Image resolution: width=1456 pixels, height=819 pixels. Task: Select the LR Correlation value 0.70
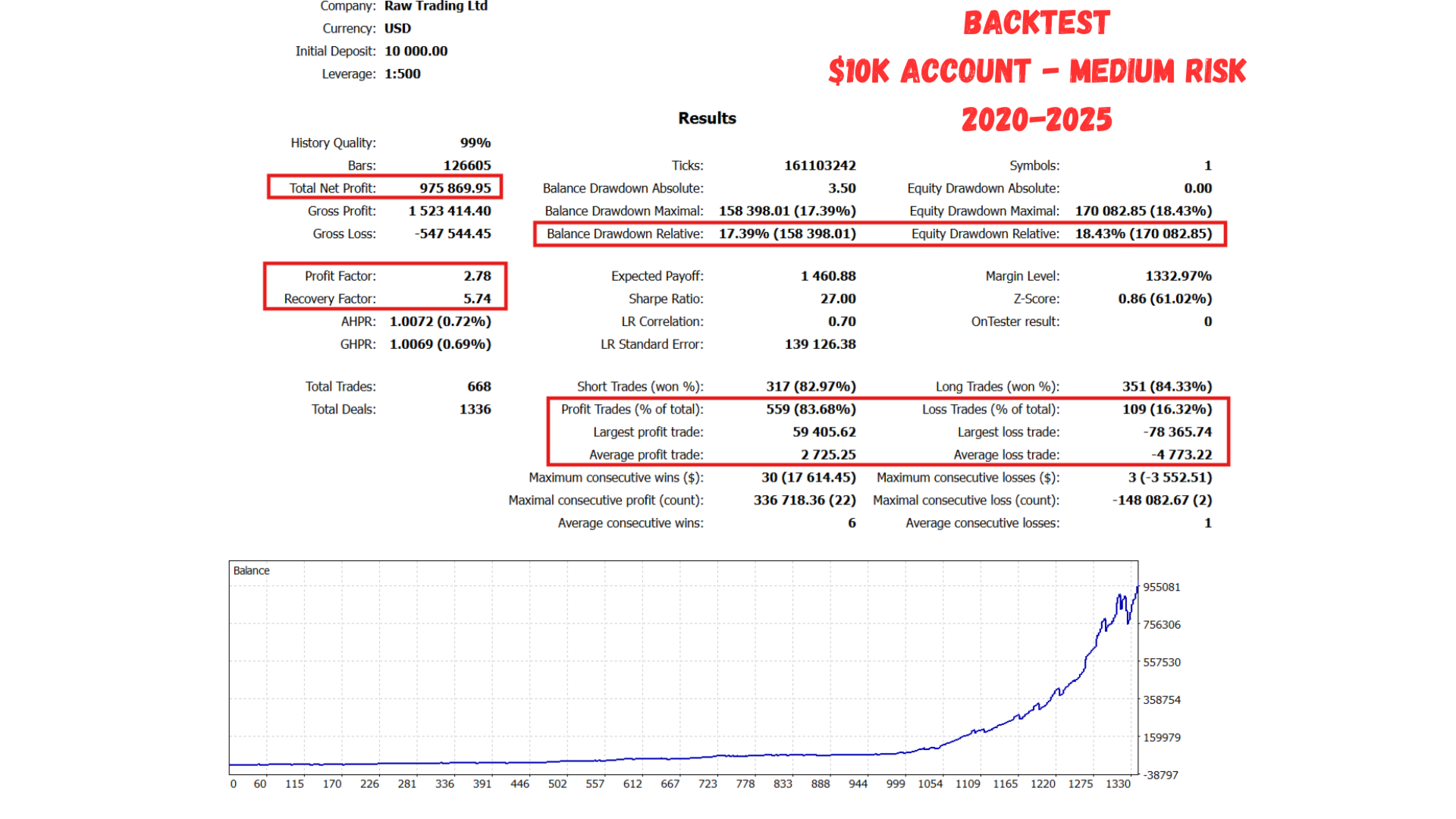click(842, 322)
